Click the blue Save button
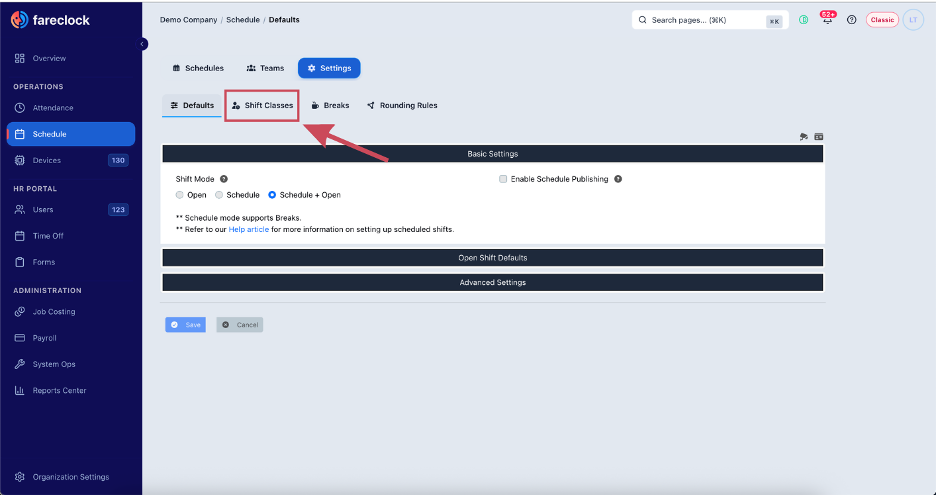This screenshot has height=498, width=936. point(186,325)
